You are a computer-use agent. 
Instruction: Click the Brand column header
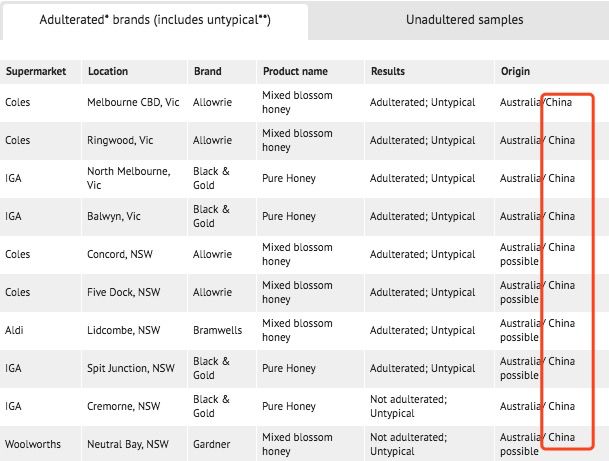tap(207, 72)
